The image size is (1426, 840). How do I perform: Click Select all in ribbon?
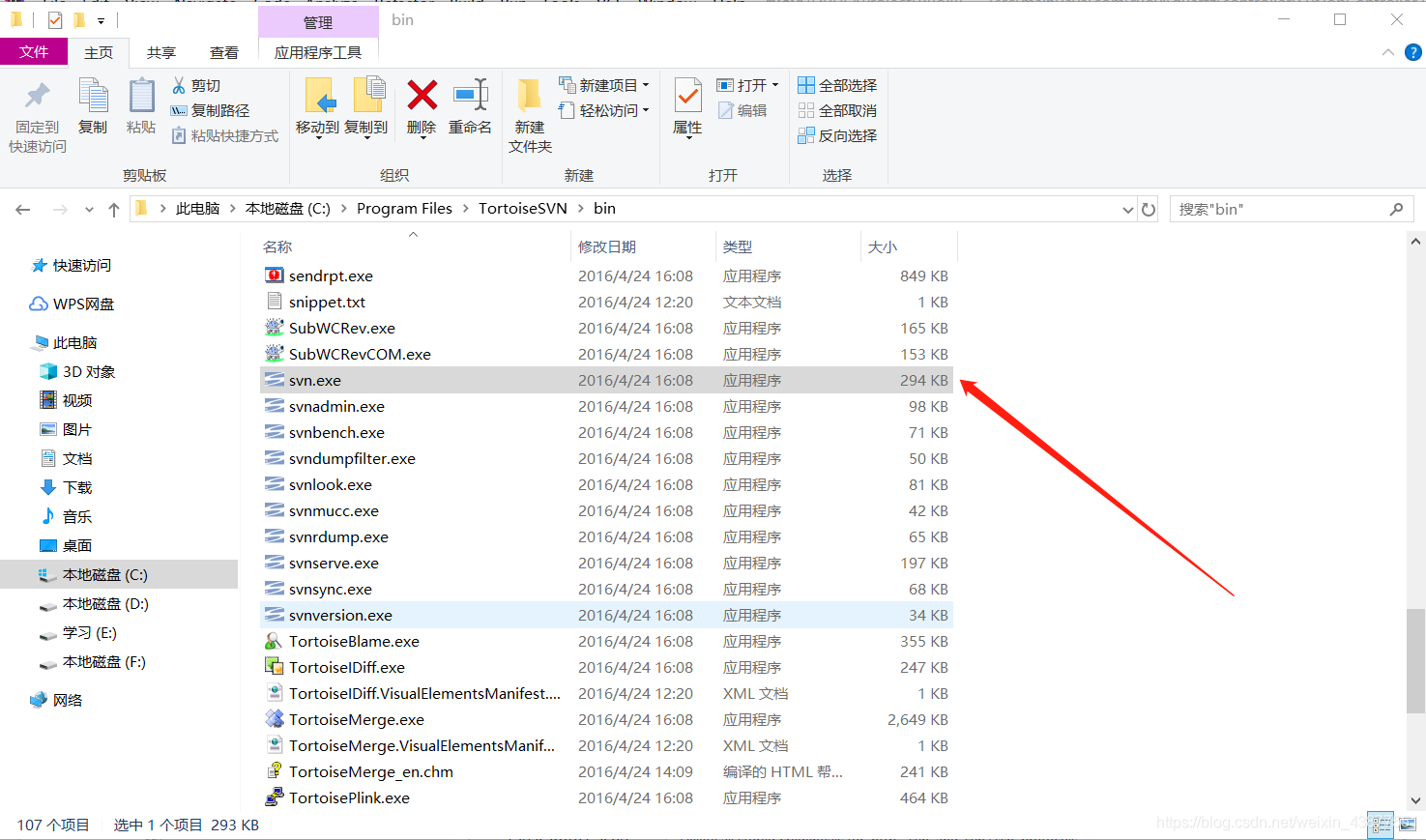coord(837,85)
